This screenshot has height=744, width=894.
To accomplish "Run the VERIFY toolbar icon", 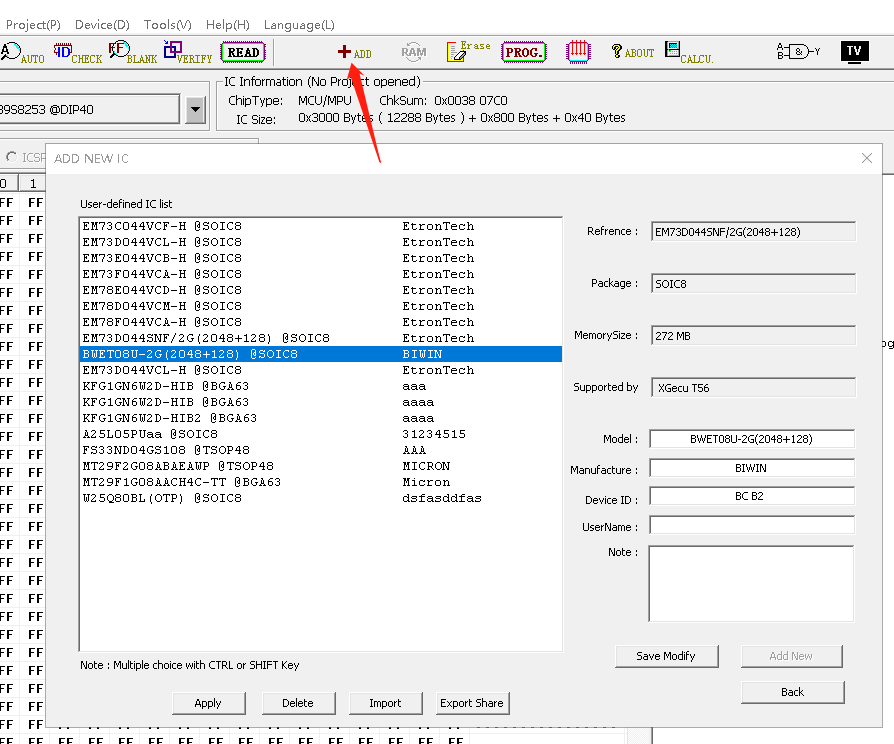I will click(x=173, y=51).
